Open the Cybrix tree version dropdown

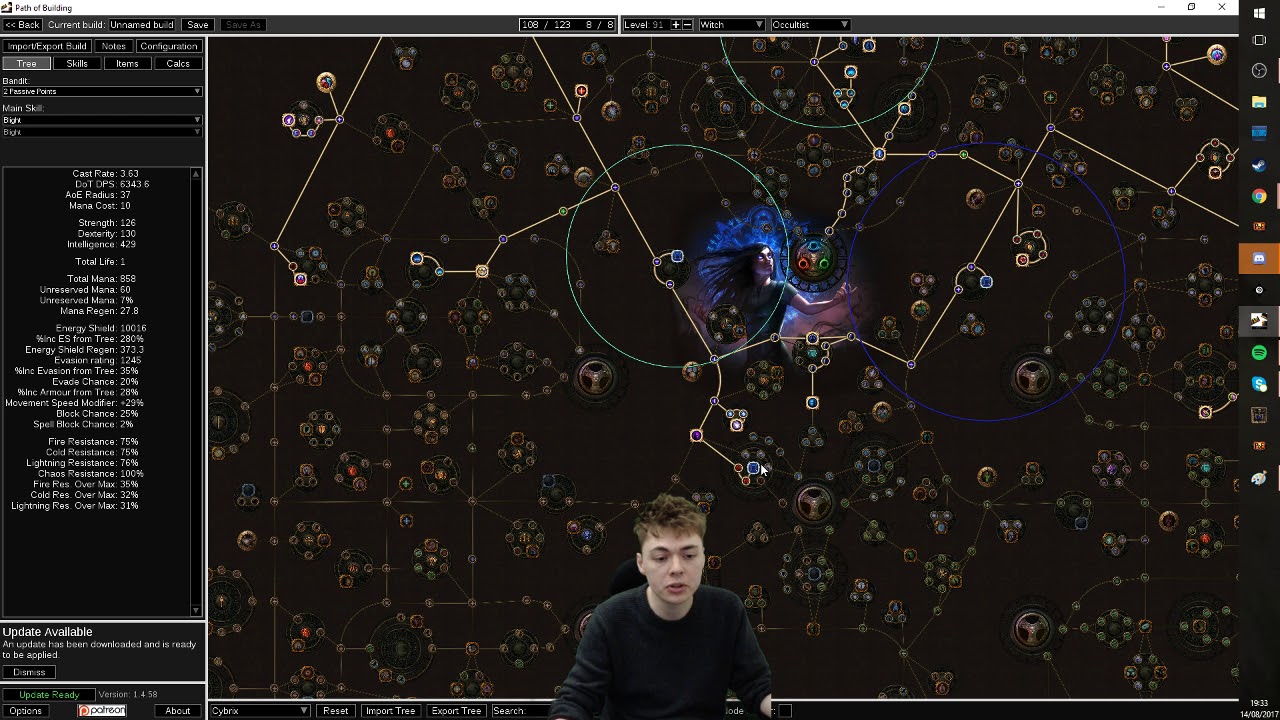(x=260, y=711)
